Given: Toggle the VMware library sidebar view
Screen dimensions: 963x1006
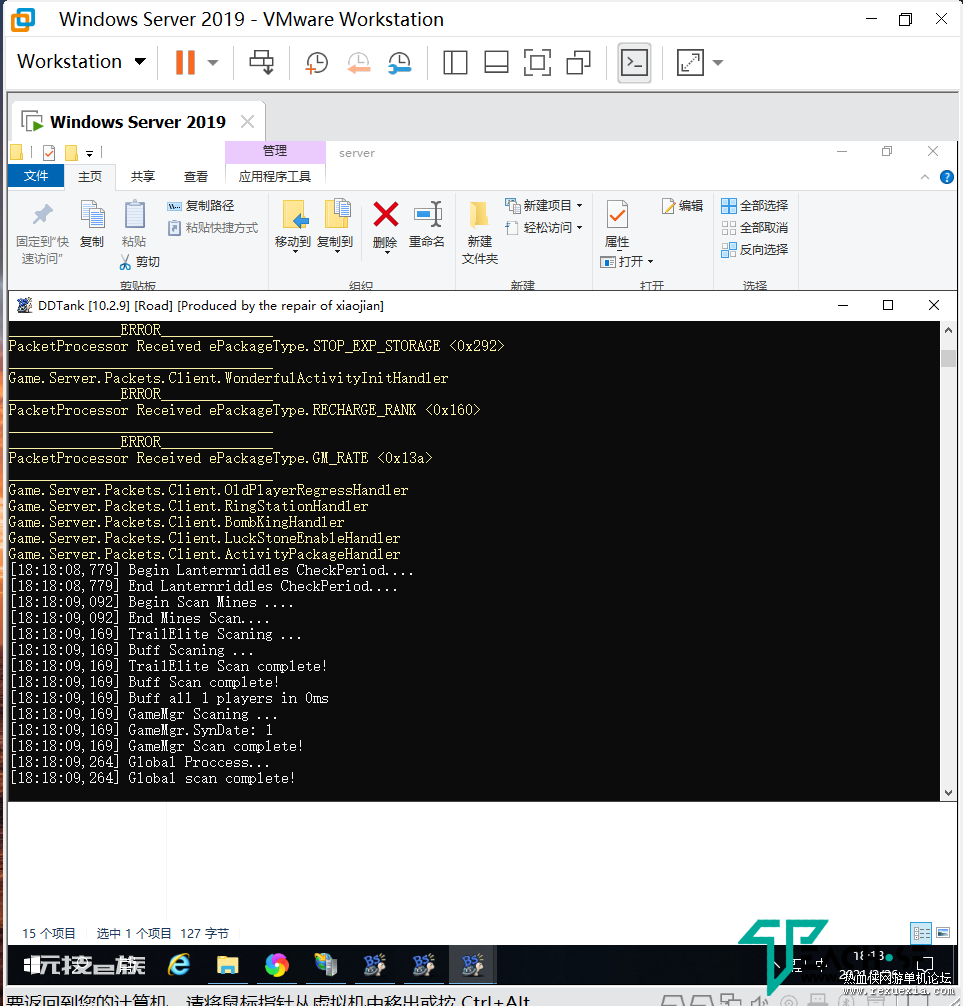Looking at the screenshot, I should coord(455,62).
